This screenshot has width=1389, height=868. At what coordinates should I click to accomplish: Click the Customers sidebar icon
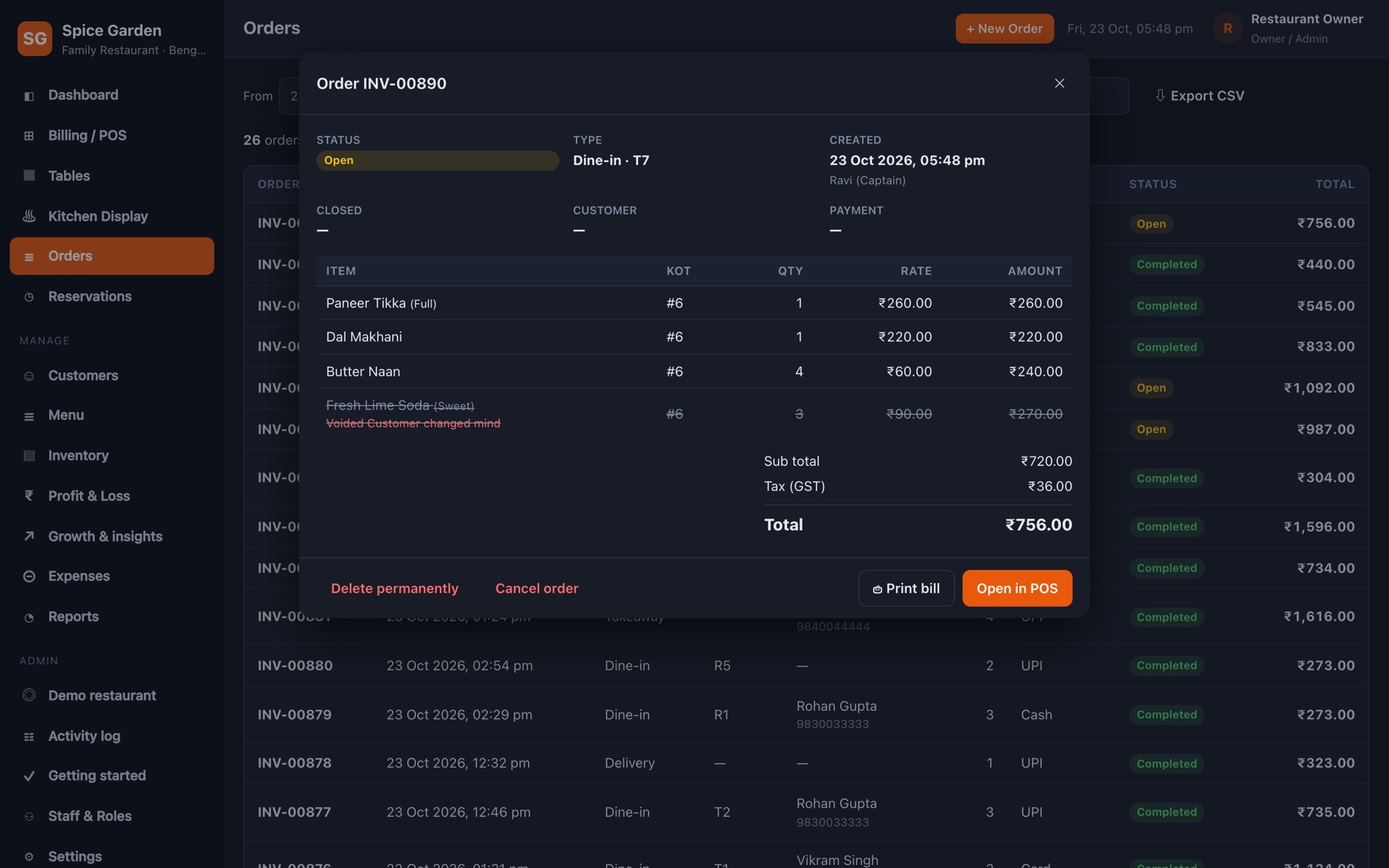[x=29, y=376]
